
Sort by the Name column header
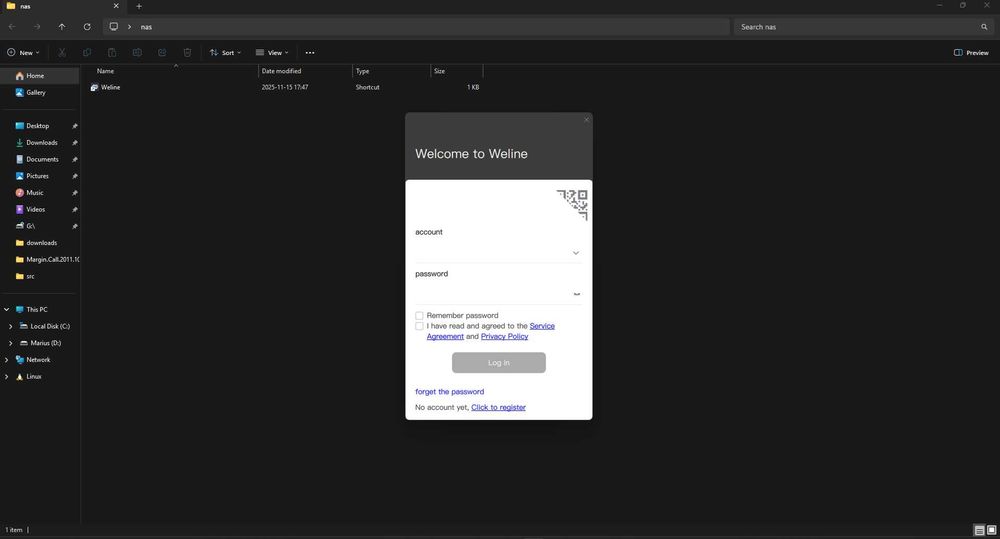pyautogui.click(x=105, y=71)
